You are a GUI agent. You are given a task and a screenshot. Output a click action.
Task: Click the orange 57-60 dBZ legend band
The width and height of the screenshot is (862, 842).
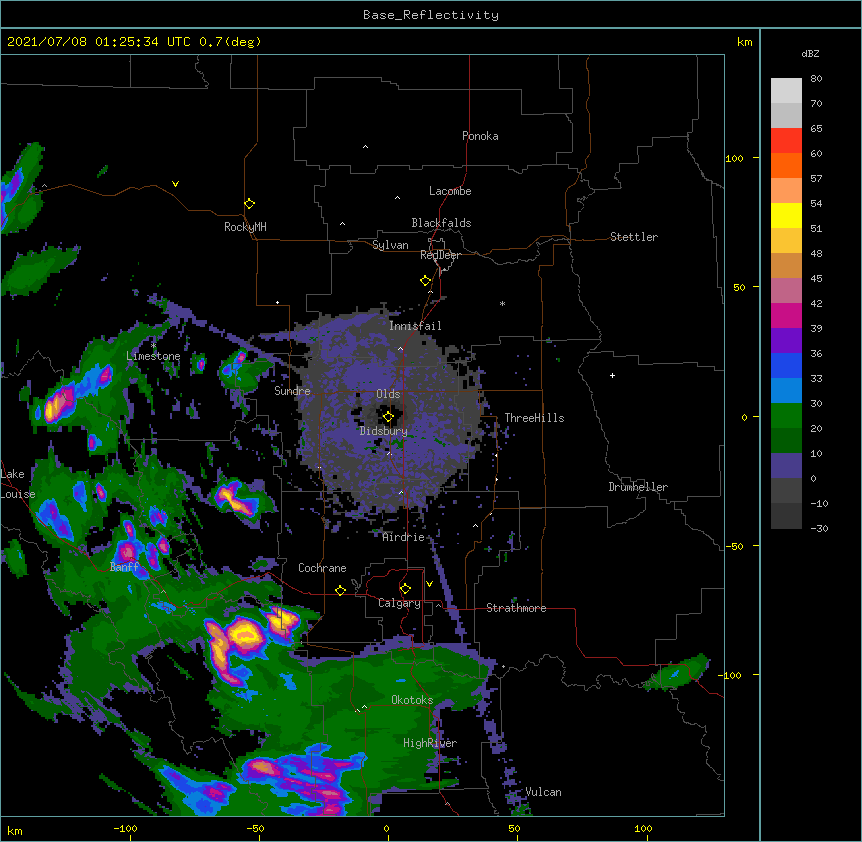pos(786,165)
